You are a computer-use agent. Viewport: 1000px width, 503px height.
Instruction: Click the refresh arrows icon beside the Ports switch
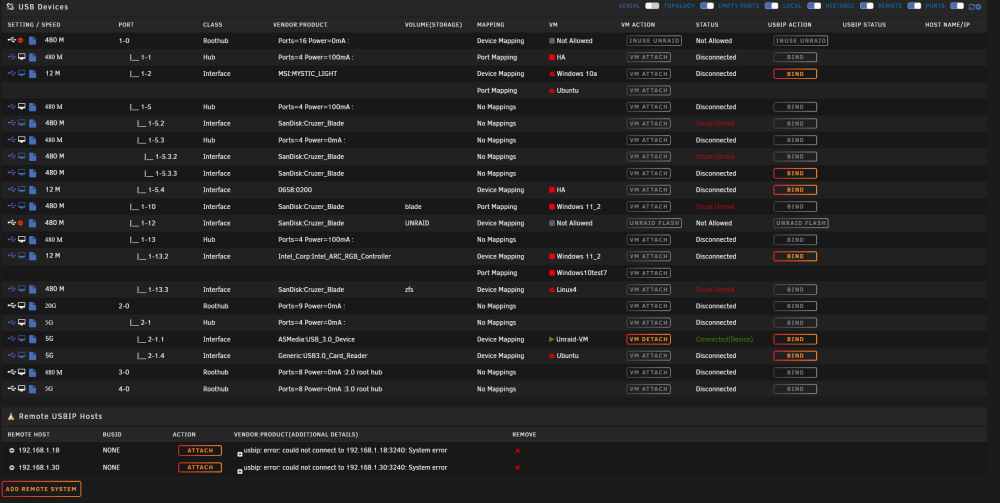pos(971,6)
